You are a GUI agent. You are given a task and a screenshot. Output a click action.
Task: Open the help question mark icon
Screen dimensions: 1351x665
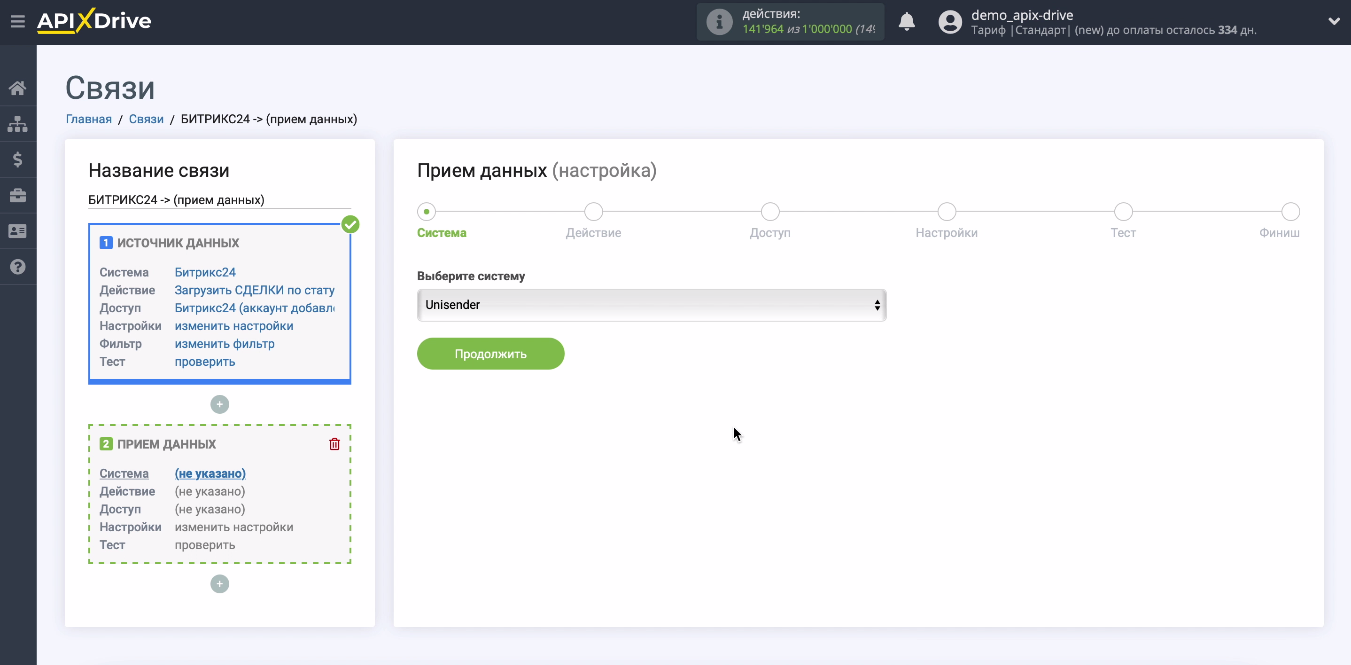[x=17, y=267]
